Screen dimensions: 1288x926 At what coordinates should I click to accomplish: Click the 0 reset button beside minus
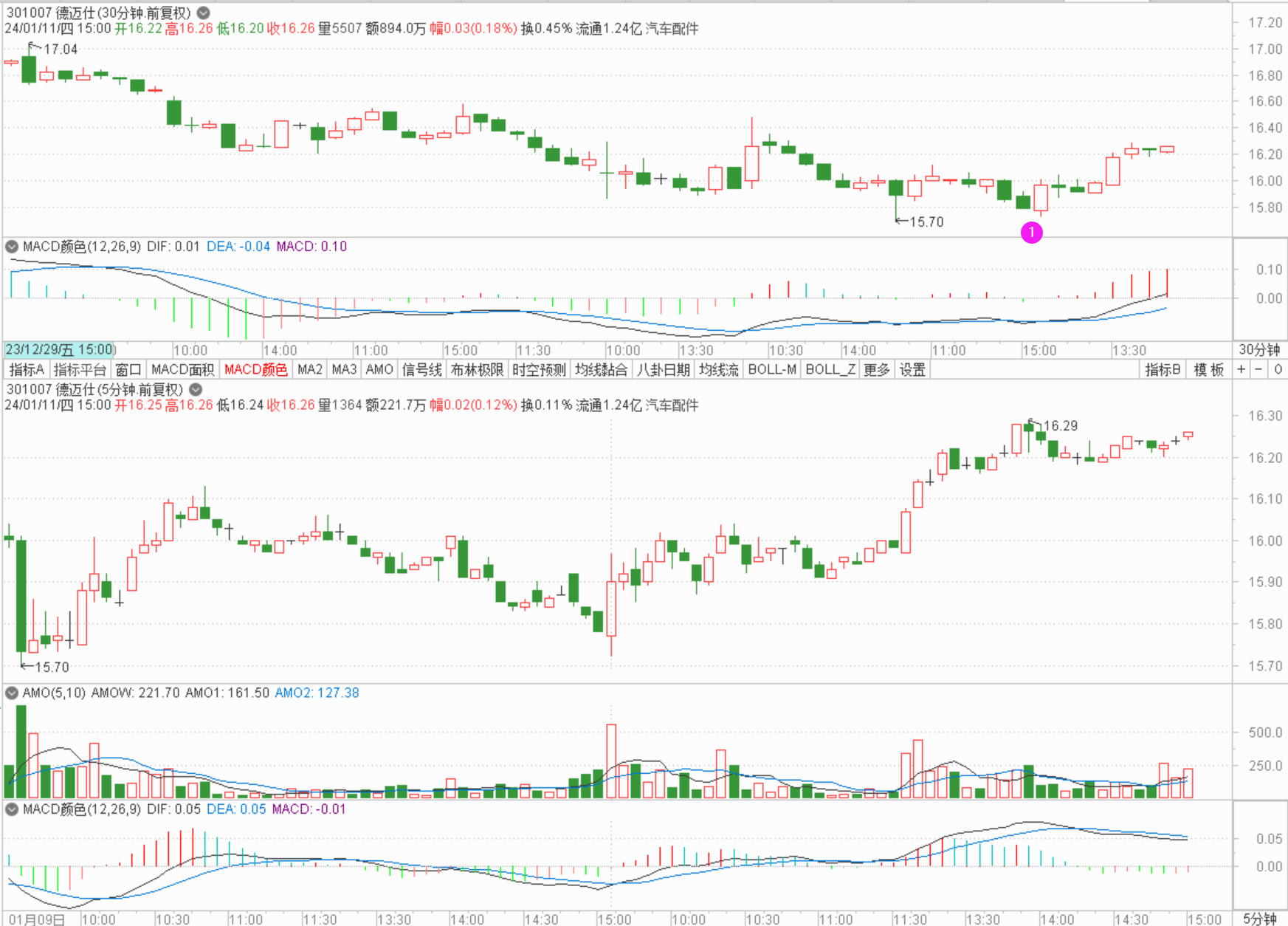tap(1278, 370)
